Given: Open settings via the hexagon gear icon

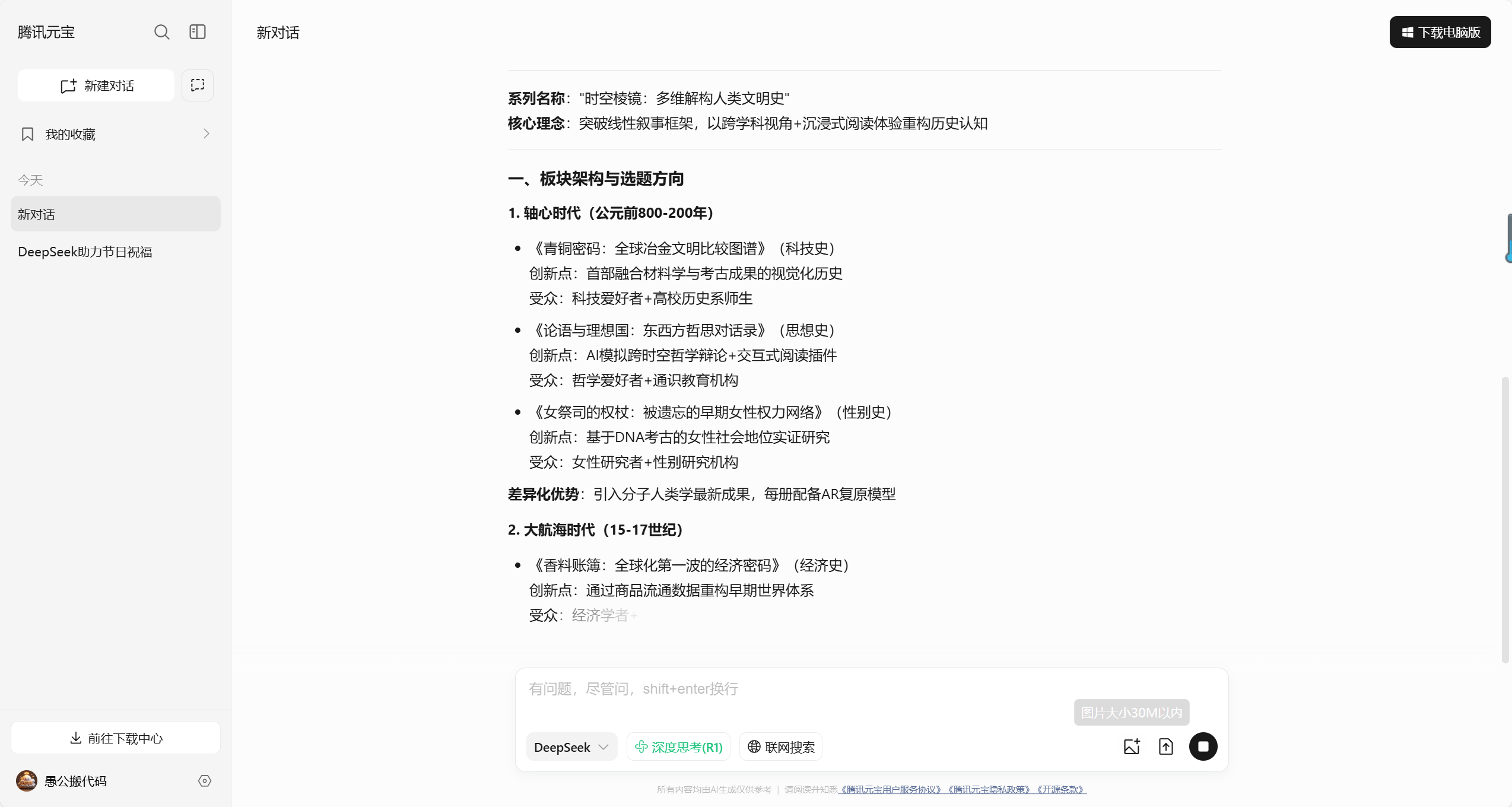Looking at the screenshot, I should point(205,781).
